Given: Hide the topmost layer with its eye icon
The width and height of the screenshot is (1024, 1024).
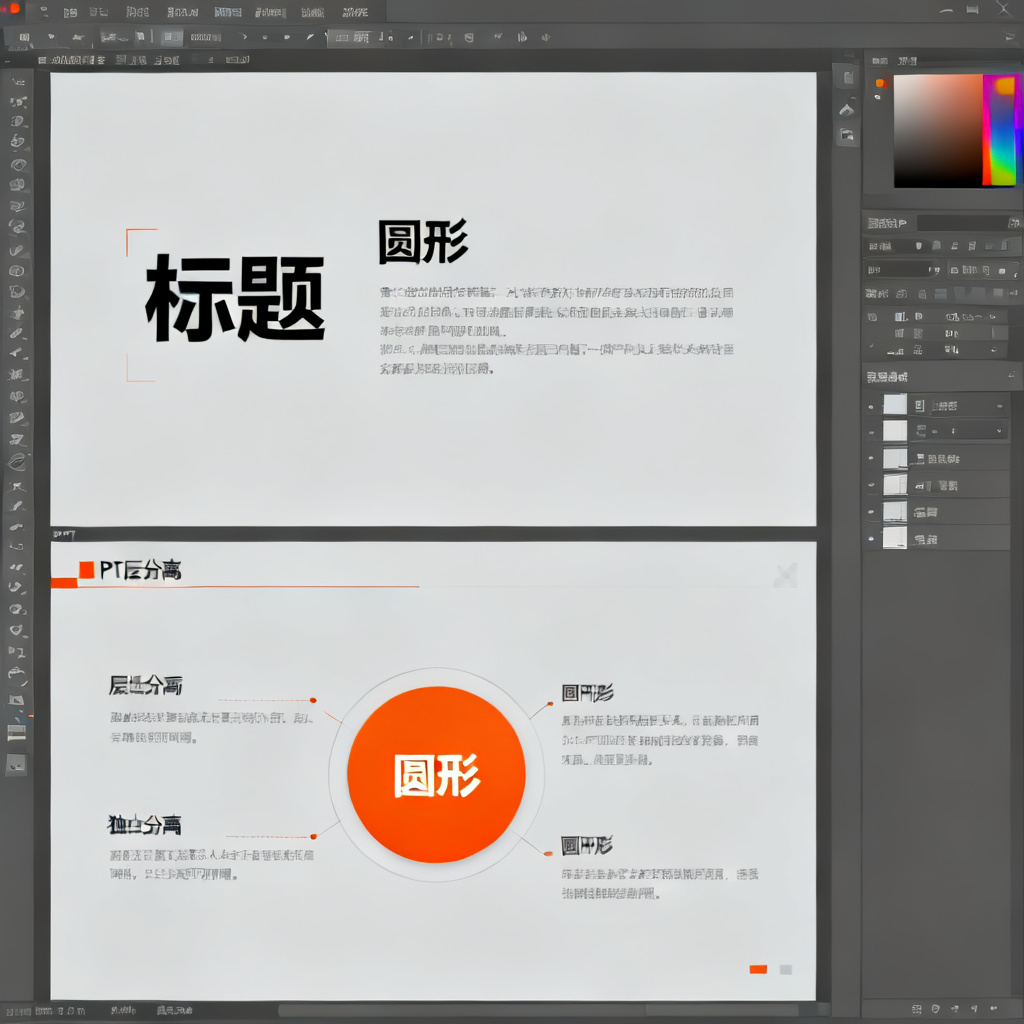Looking at the screenshot, I should [871, 407].
